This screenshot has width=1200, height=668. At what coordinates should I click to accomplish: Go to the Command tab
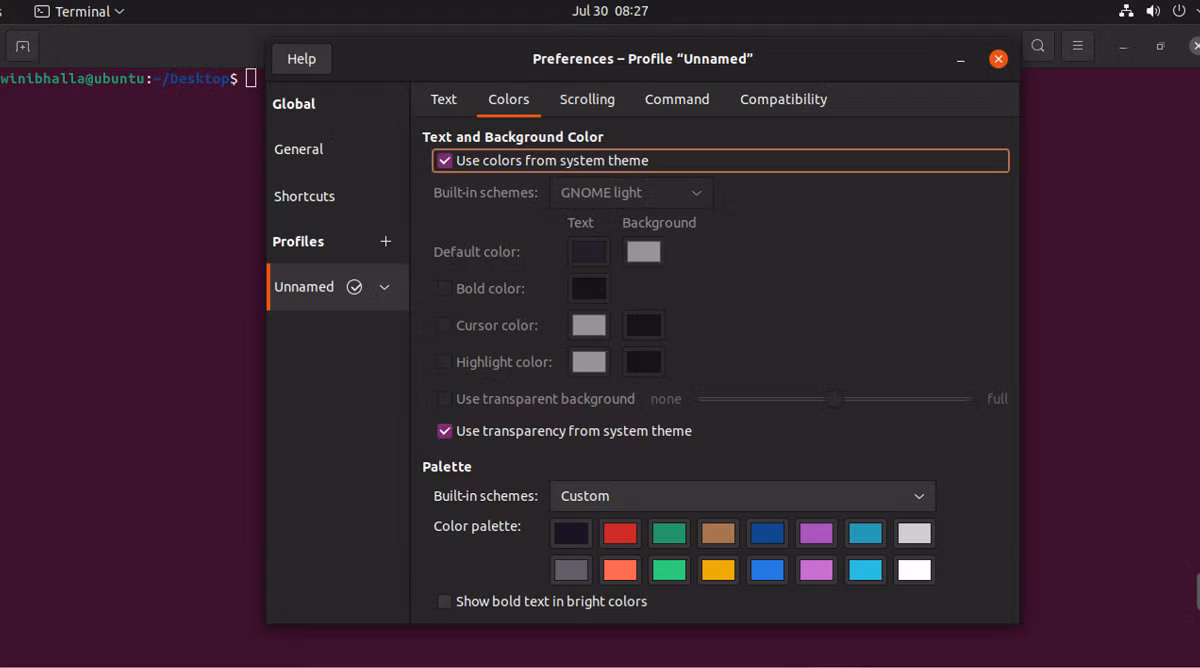click(x=677, y=99)
